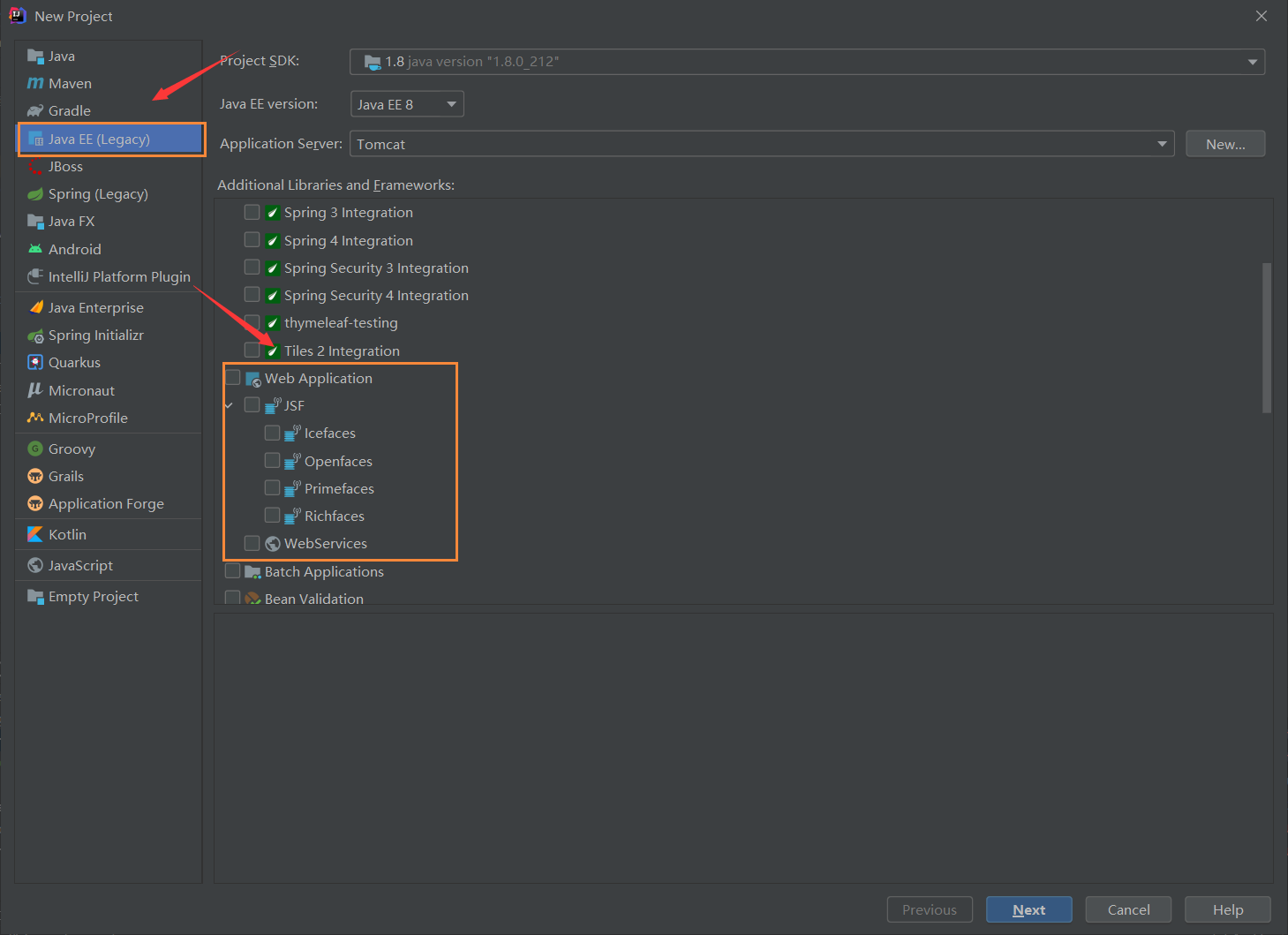Click the framework description panel
The image size is (1288, 935).
pos(743,749)
